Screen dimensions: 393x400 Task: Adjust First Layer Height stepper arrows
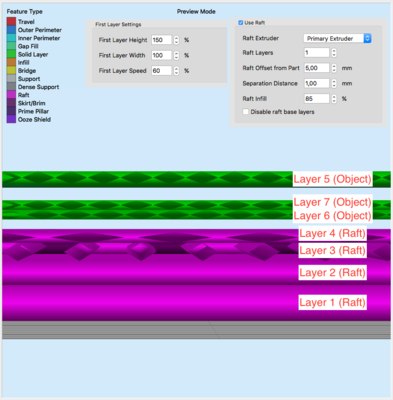point(176,40)
